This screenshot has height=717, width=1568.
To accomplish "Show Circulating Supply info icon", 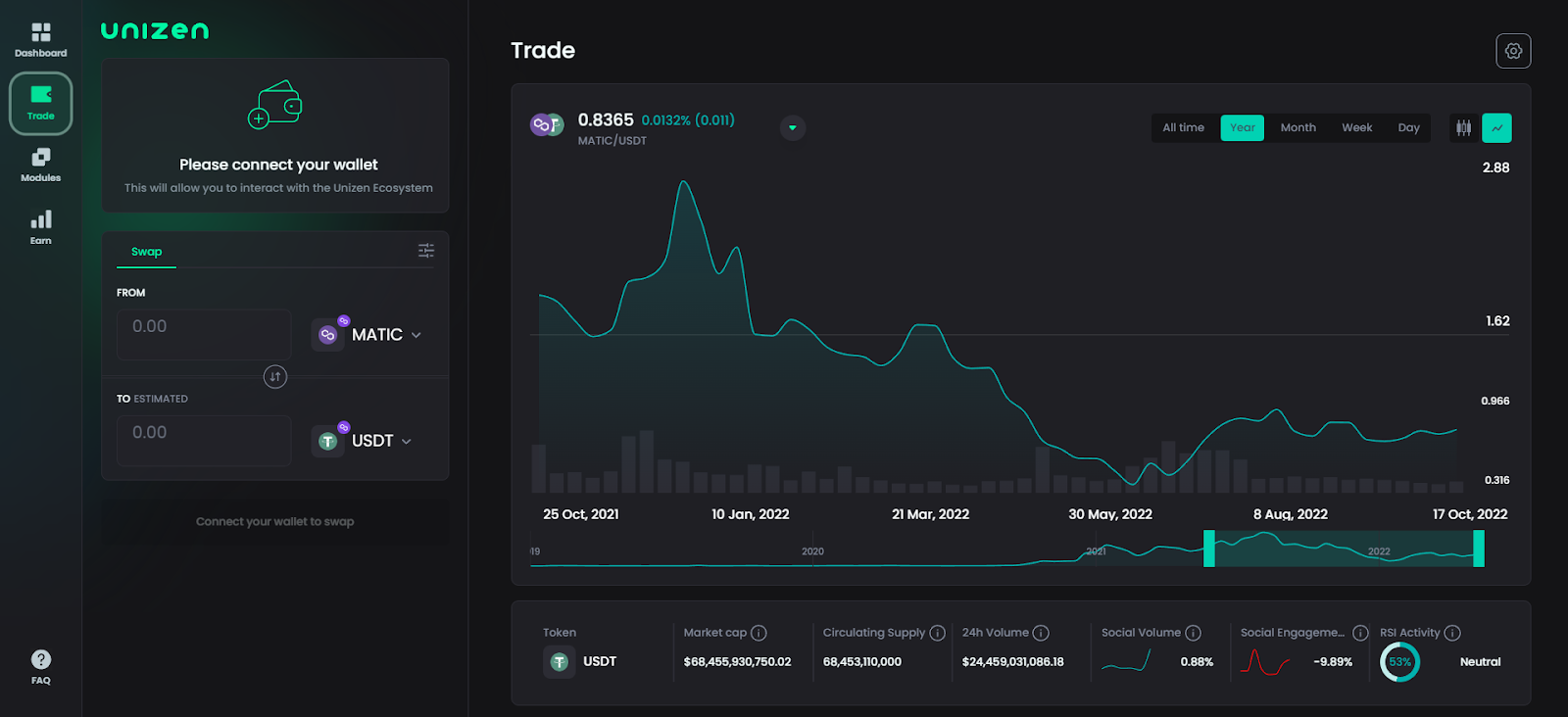I will (x=937, y=633).
